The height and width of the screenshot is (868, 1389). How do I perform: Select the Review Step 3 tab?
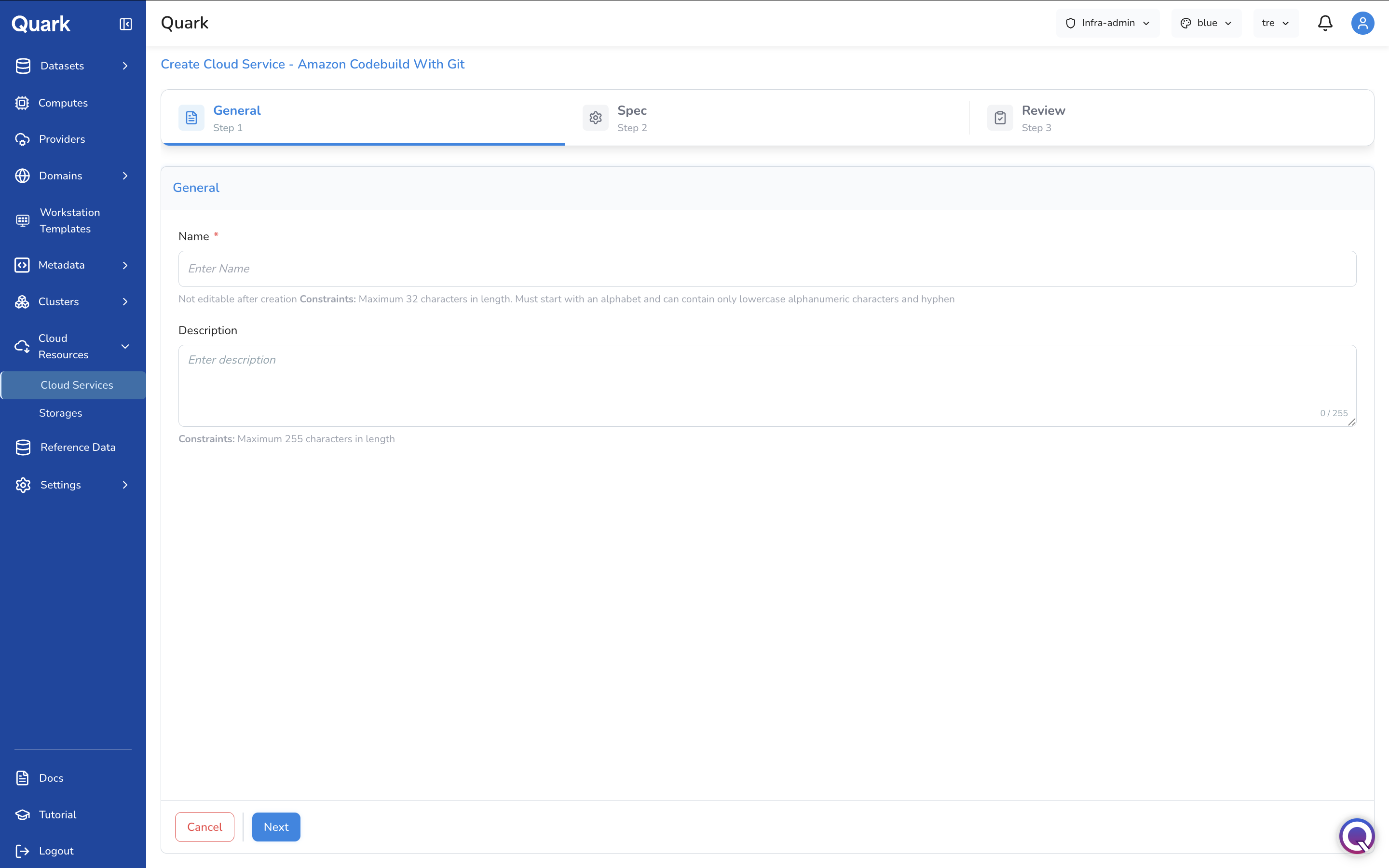[x=1171, y=118]
